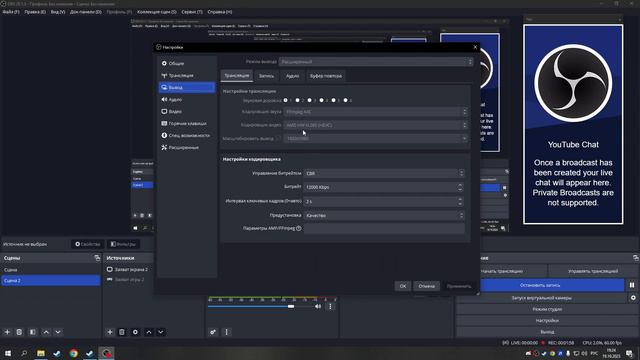
Task: Click Manage Broadcast (Управлять трансляцией) button
Action: pyautogui.click(x=593, y=271)
